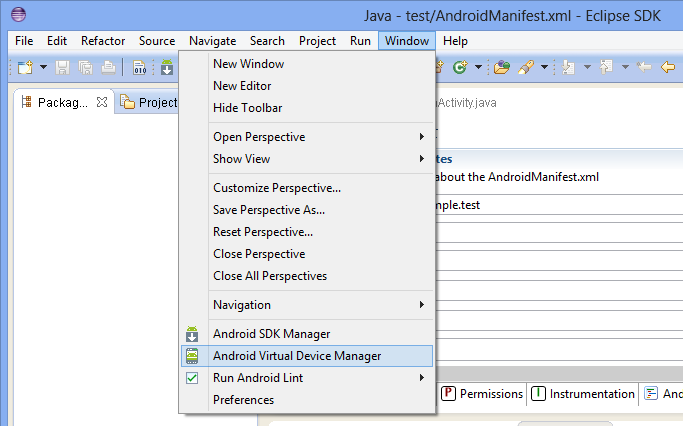Switch to the Permissions editor tab

point(481,394)
